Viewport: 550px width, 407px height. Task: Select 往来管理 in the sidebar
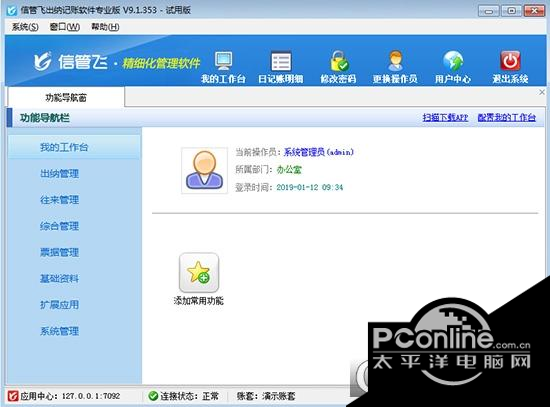pos(59,200)
